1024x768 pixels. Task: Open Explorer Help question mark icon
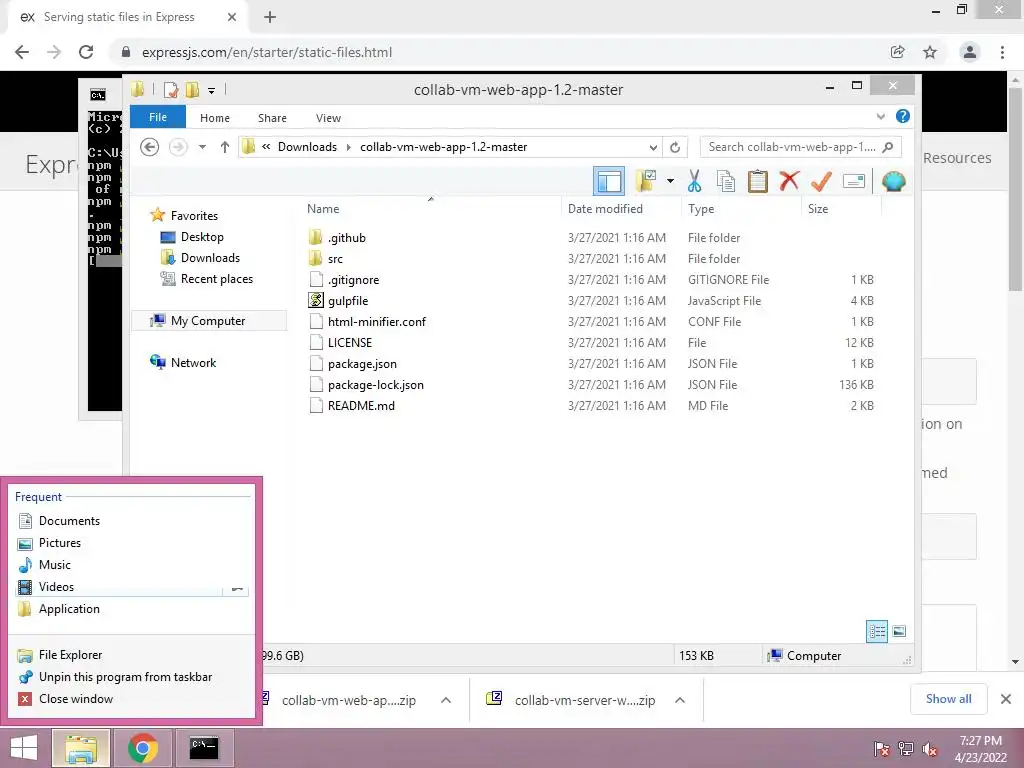tap(903, 116)
